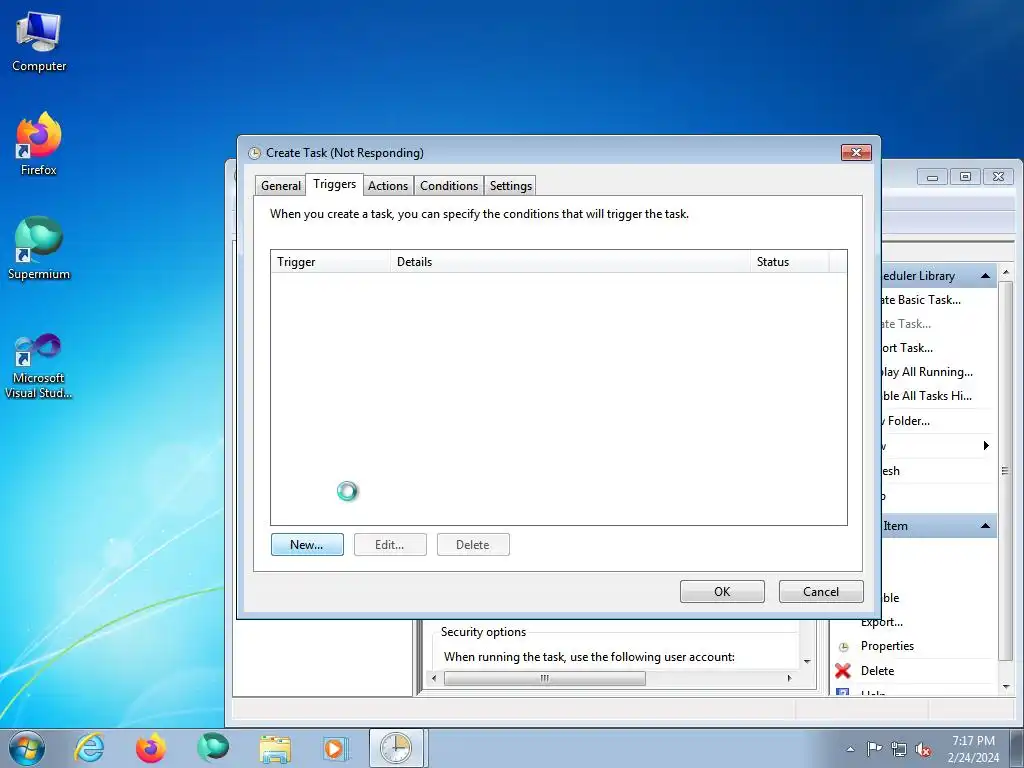
Task: Switch to the Actions tab
Action: point(387,185)
